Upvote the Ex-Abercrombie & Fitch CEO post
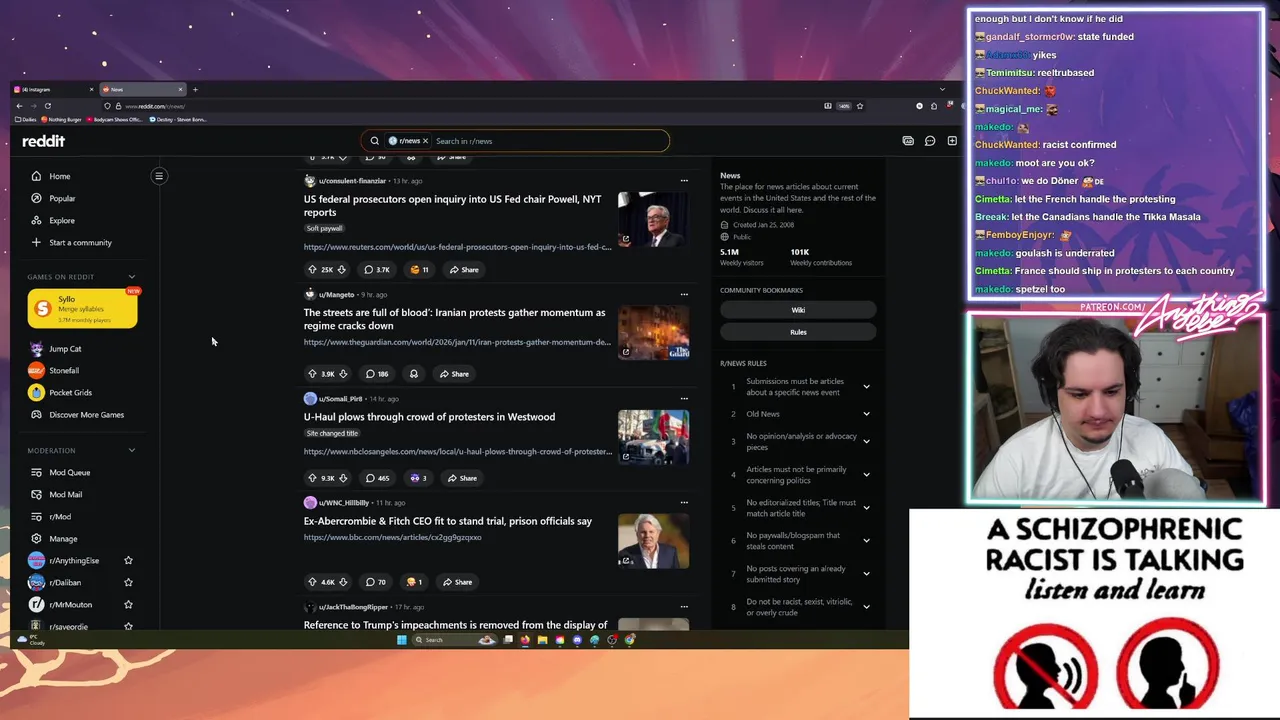The image size is (1280, 720). (312, 582)
